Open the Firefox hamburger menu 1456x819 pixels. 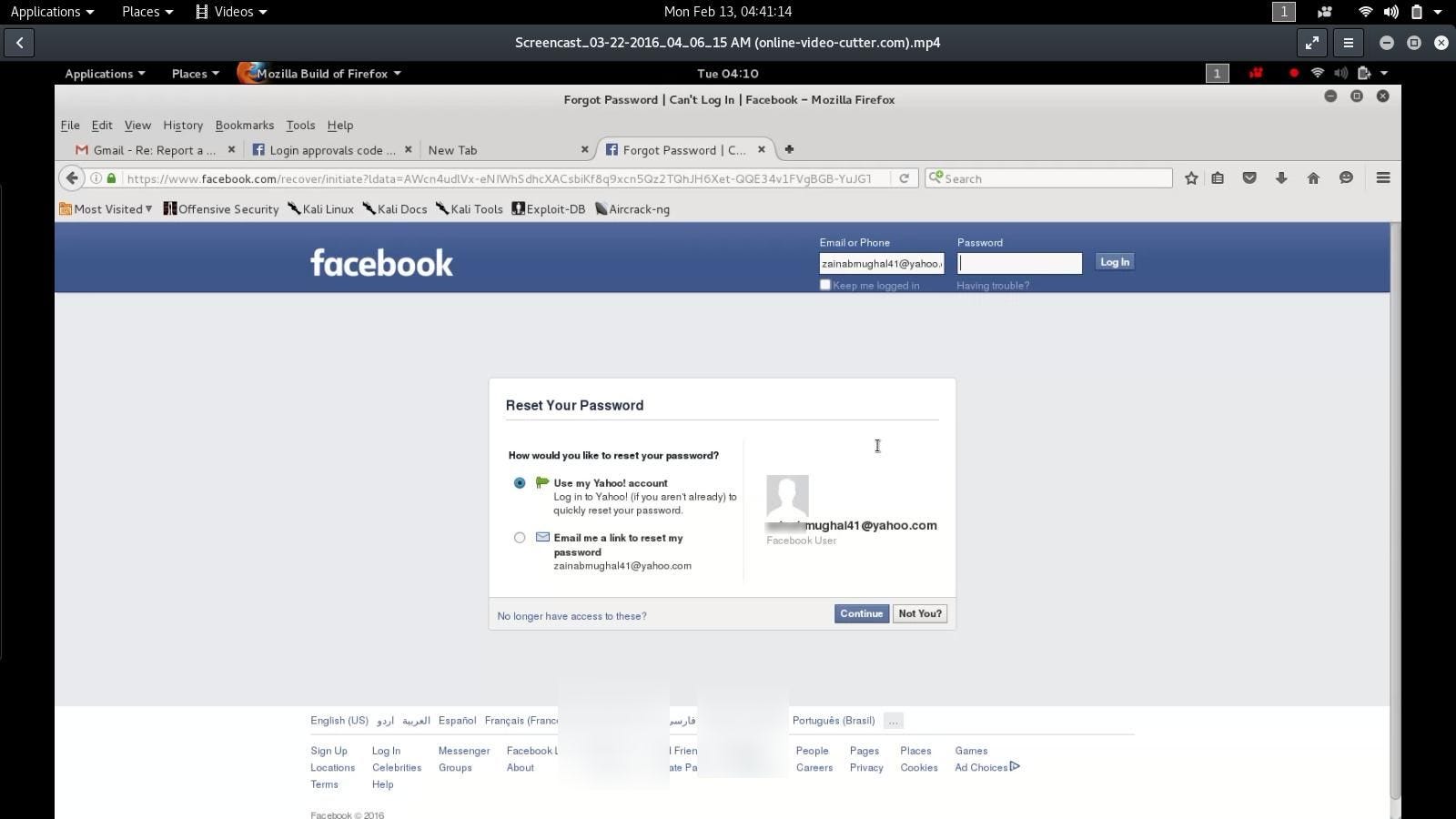1383,178
